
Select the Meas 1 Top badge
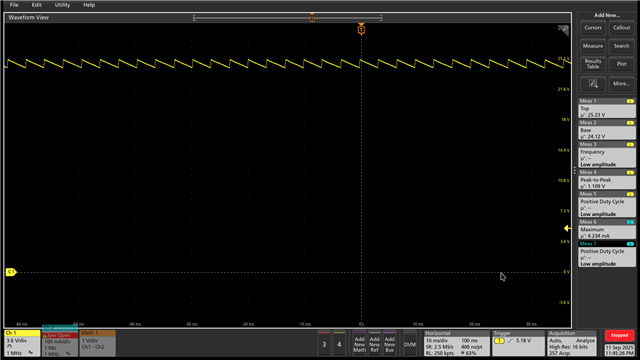tap(607, 108)
